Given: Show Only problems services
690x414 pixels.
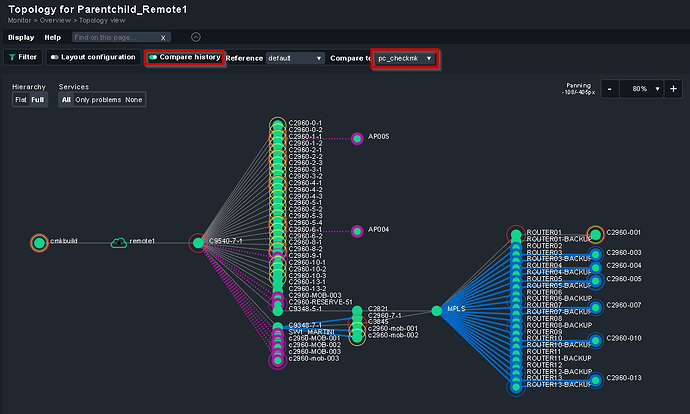Looking at the screenshot, I should pos(98,100).
